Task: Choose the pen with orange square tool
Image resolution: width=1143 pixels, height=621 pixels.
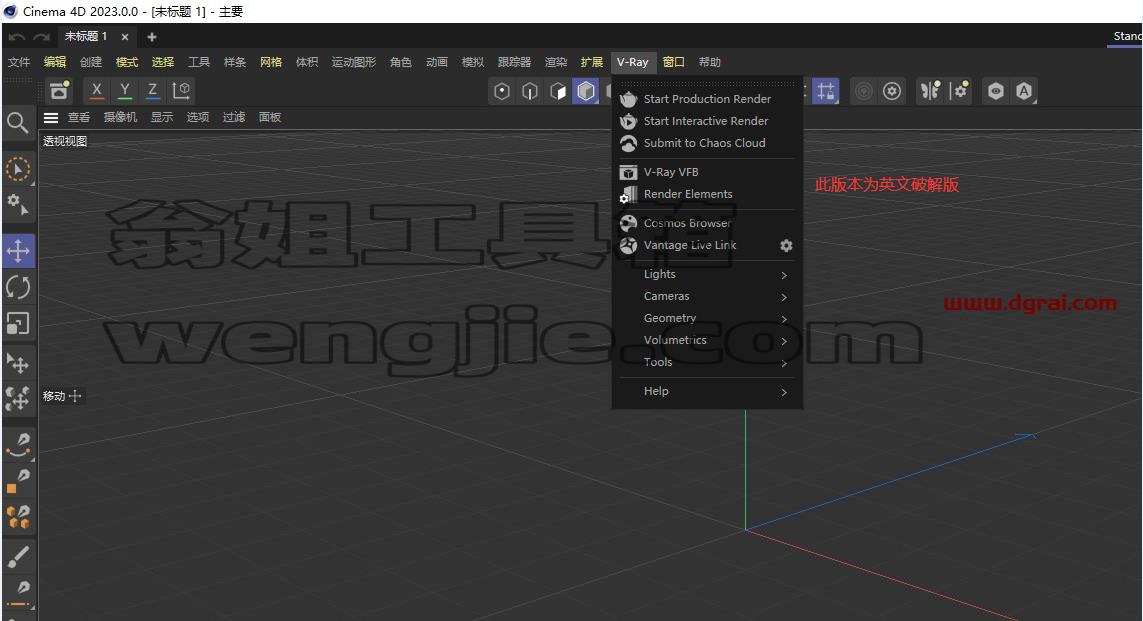Action: (x=17, y=481)
